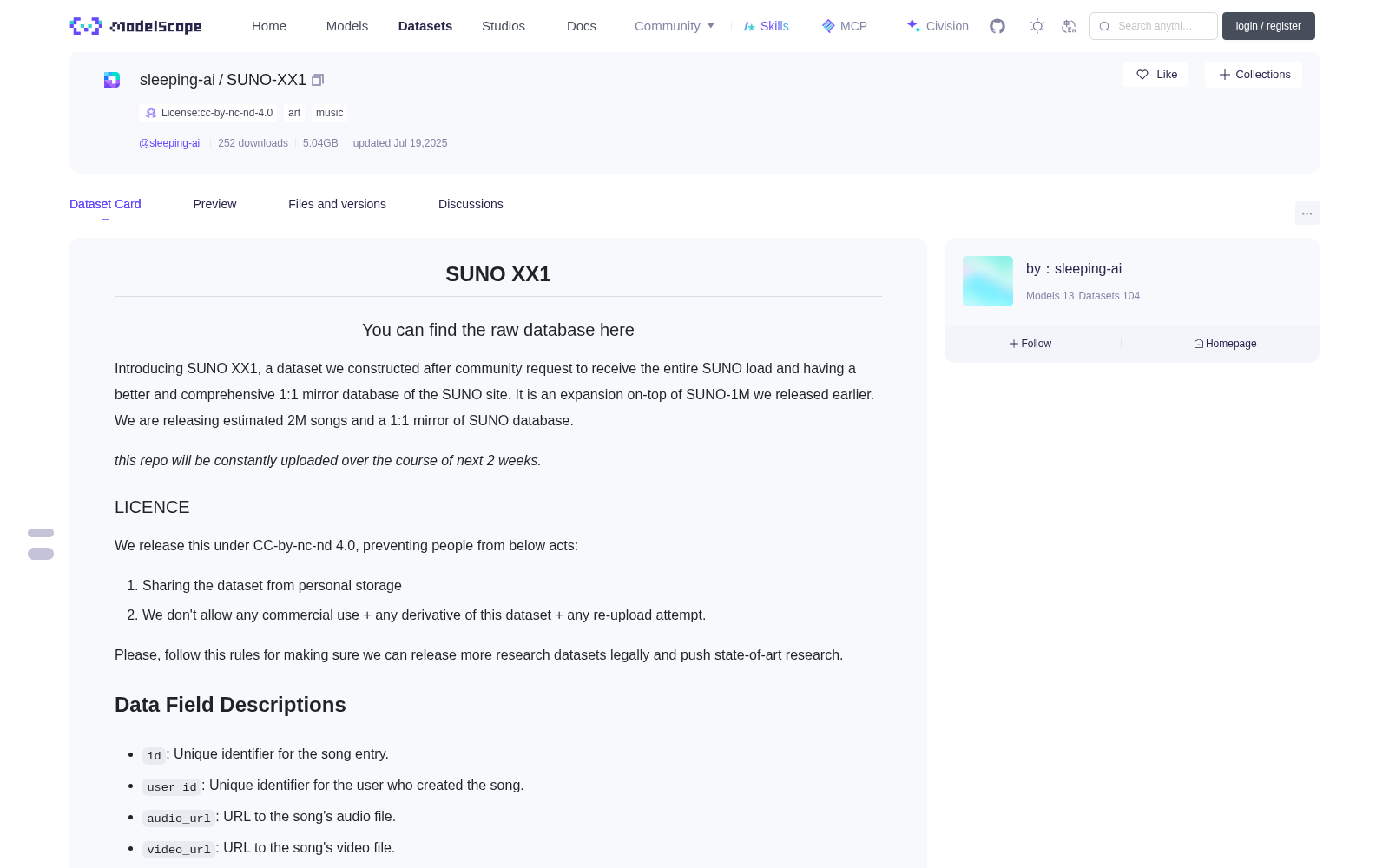Open Studios in the top navigation

[504, 26]
